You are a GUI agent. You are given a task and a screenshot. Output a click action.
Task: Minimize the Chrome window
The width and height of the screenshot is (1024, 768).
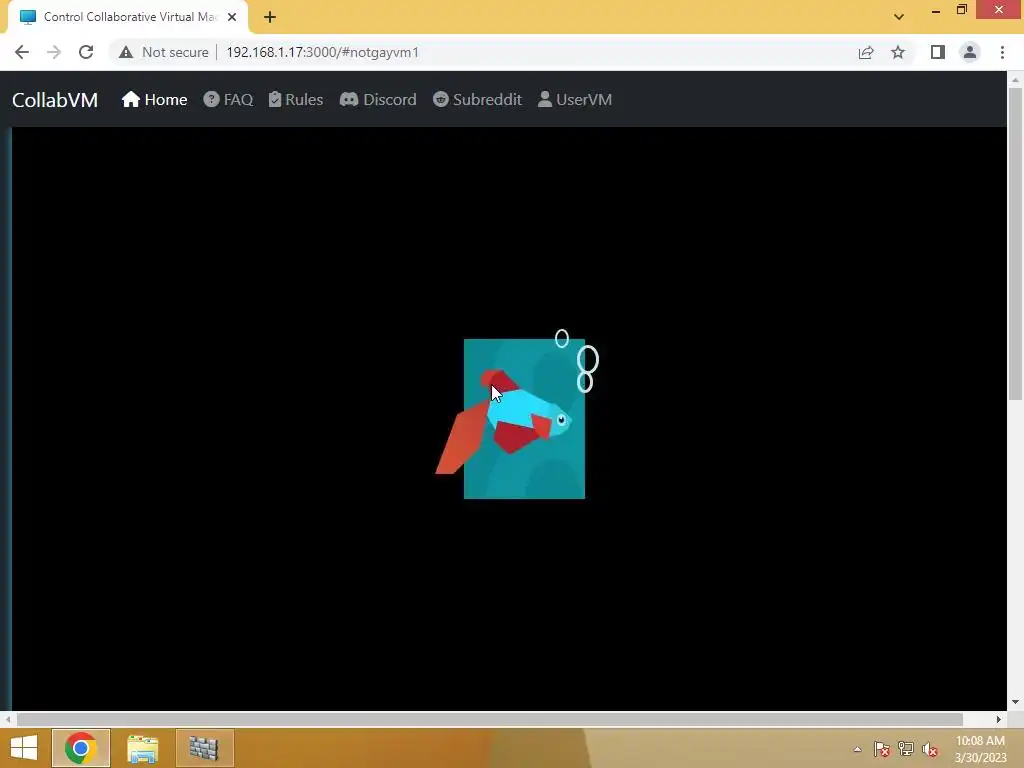[936, 10]
